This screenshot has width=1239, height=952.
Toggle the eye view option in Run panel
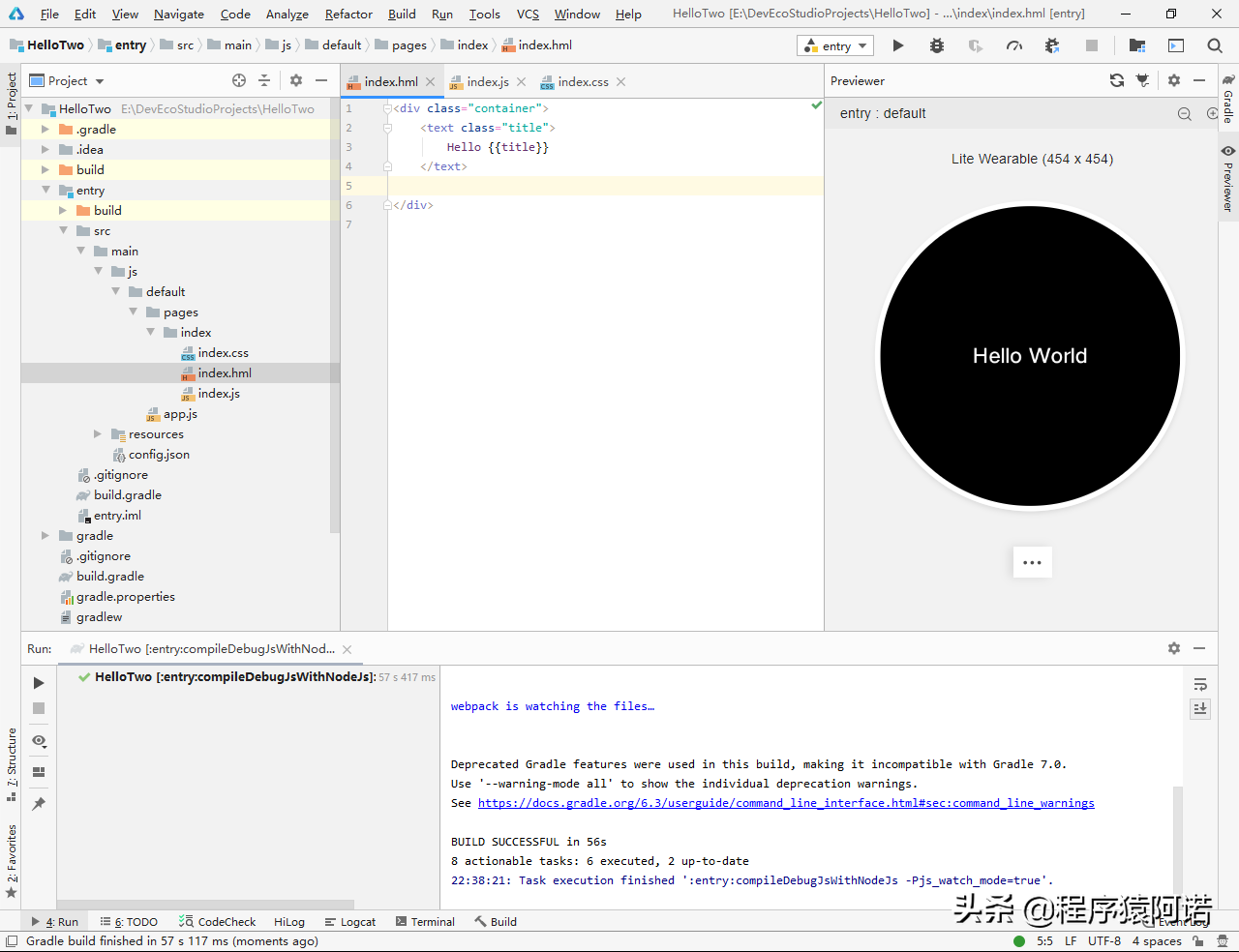[39, 740]
